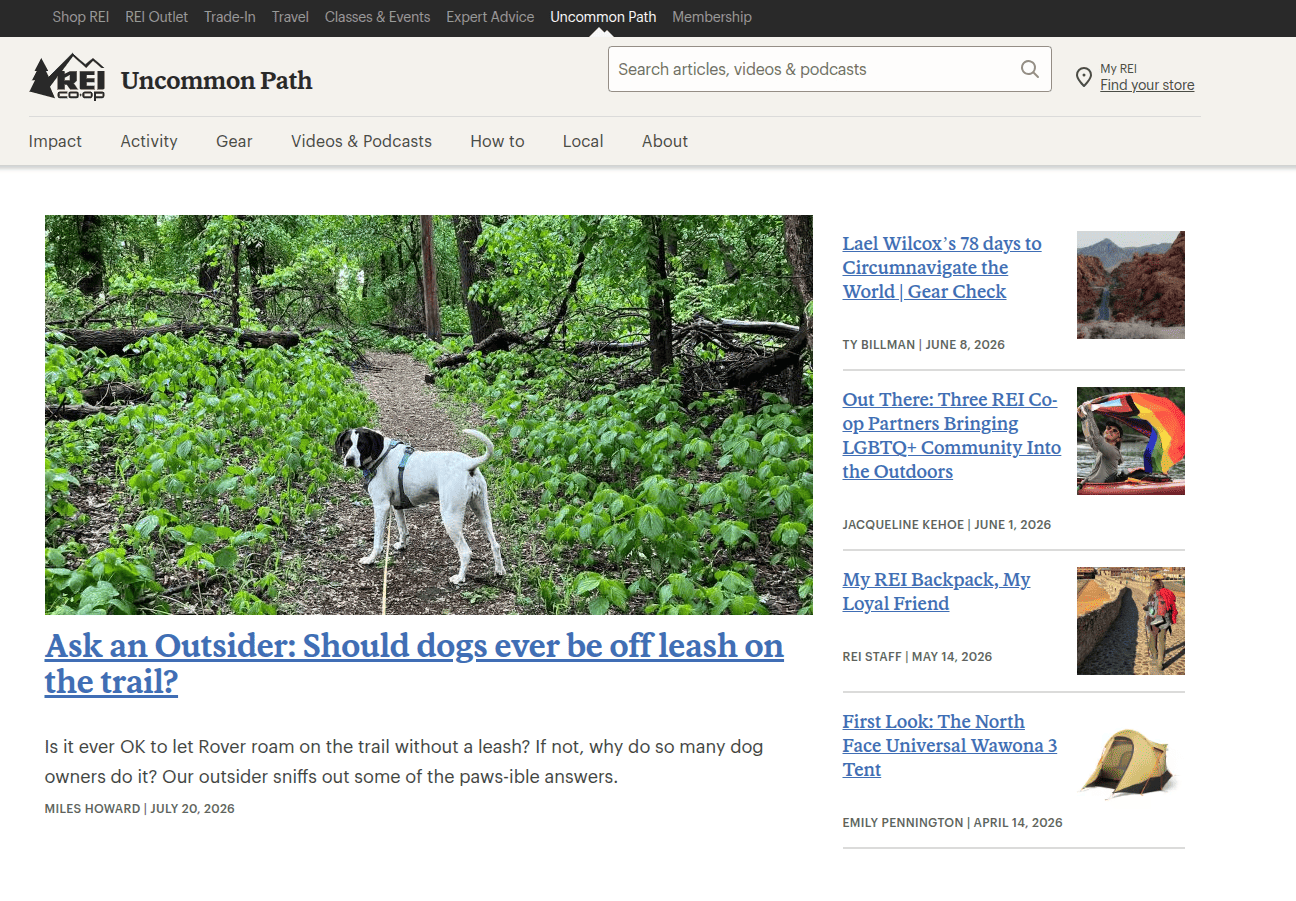Open the Local navigation menu
The height and width of the screenshot is (901, 1296).
coord(583,141)
